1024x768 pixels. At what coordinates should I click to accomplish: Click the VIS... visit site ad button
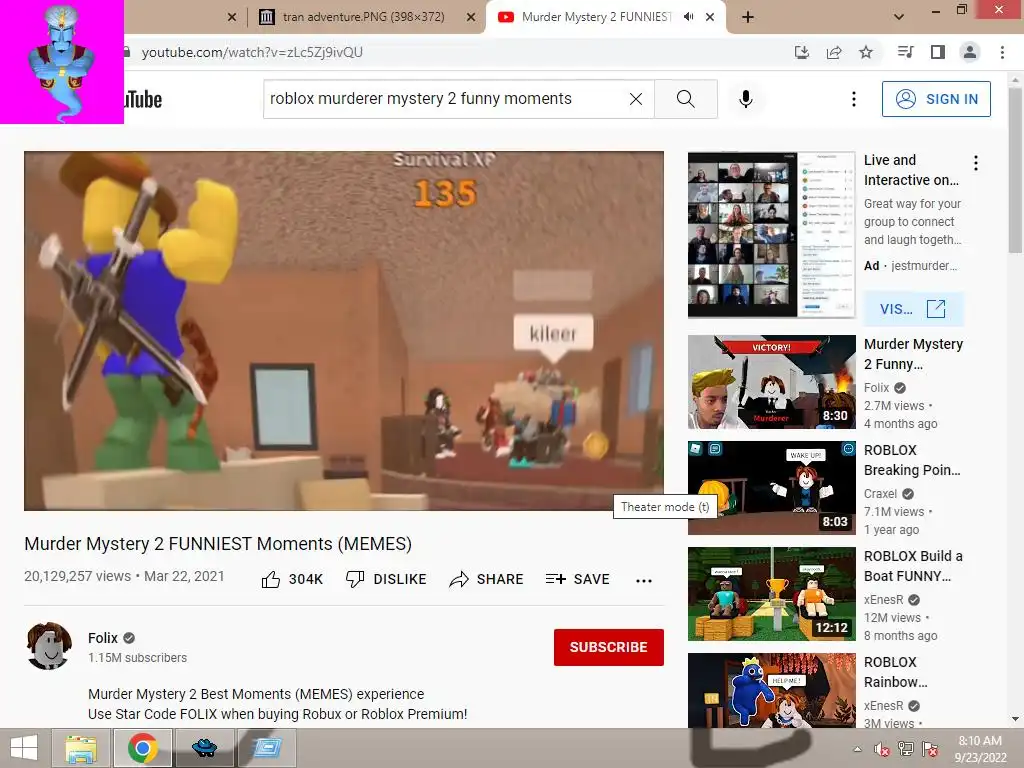tap(914, 309)
